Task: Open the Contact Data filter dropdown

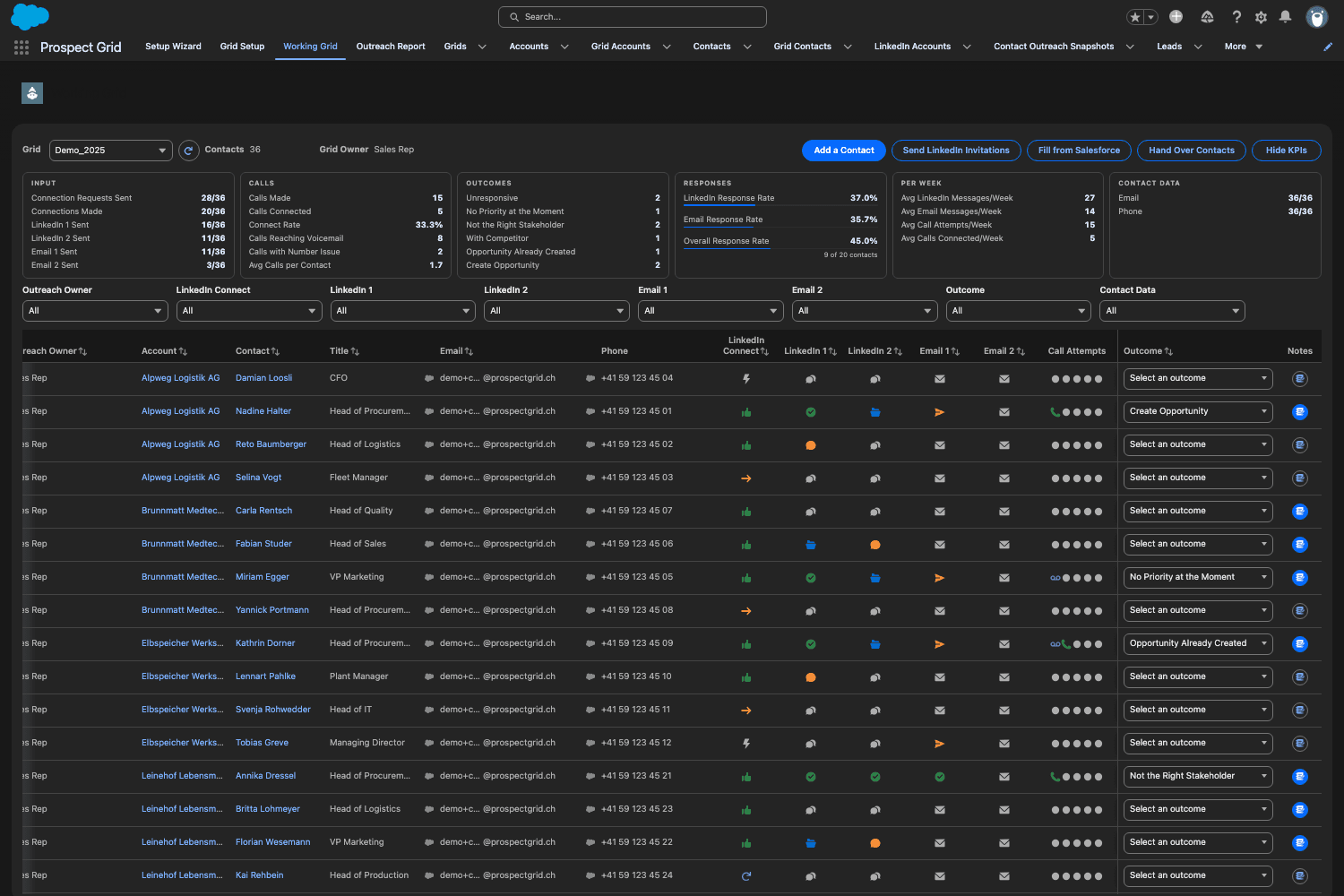Action: [1173, 311]
